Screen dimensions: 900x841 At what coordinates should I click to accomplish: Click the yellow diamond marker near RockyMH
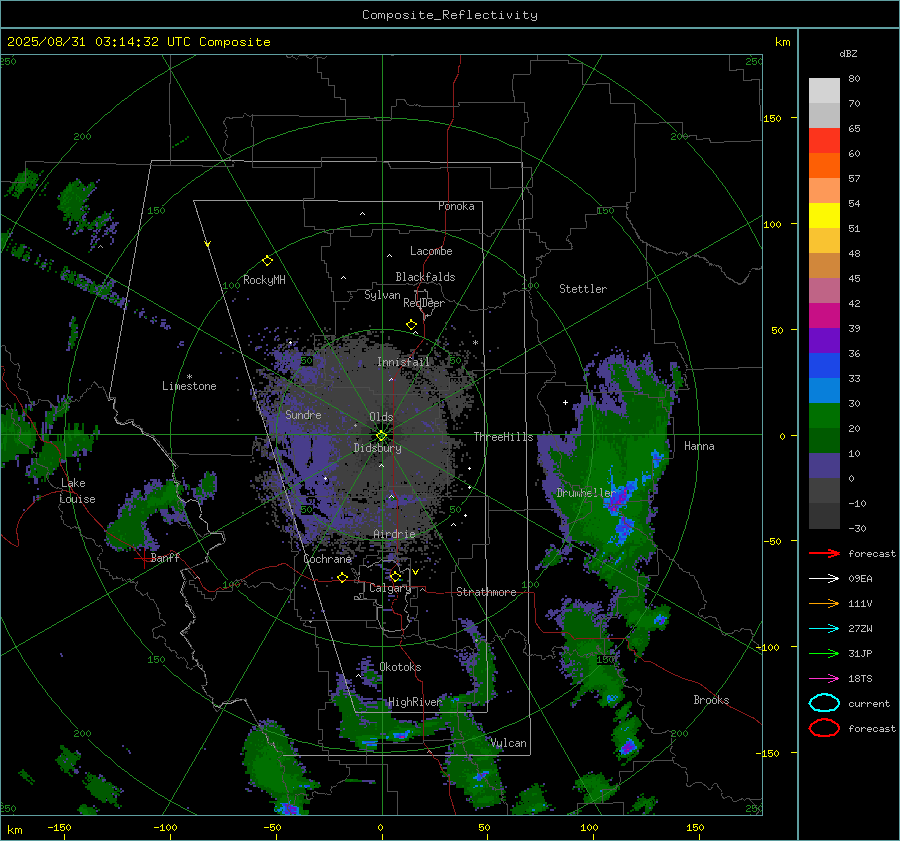[x=267, y=261]
